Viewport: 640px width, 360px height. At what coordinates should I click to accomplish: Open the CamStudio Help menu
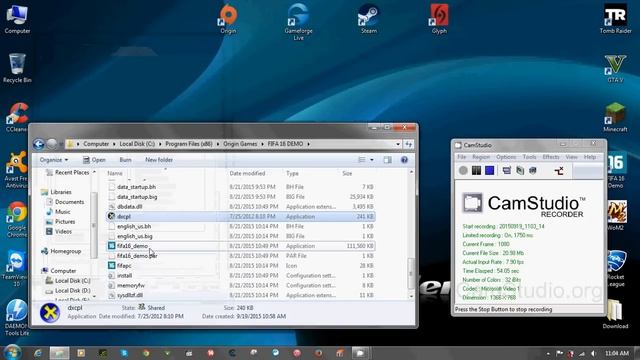click(590, 157)
